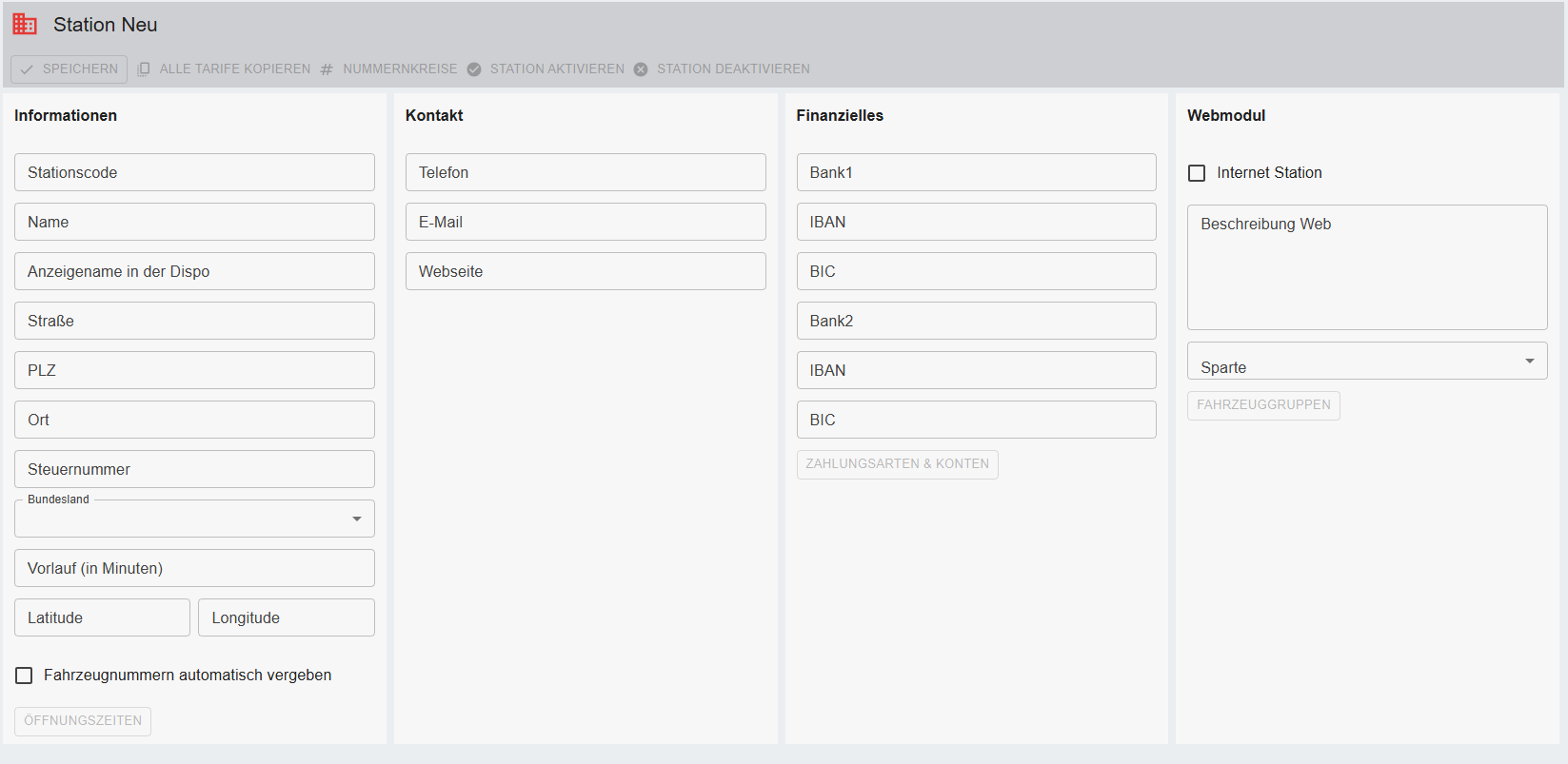Enable the Internet Station checkbox

tap(1197, 173)
